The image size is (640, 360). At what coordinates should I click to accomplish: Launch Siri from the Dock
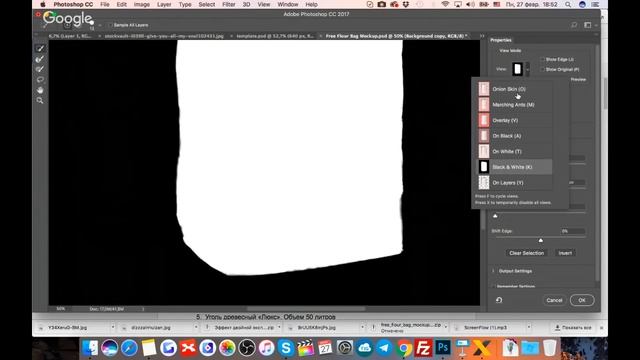pos(109,348)
